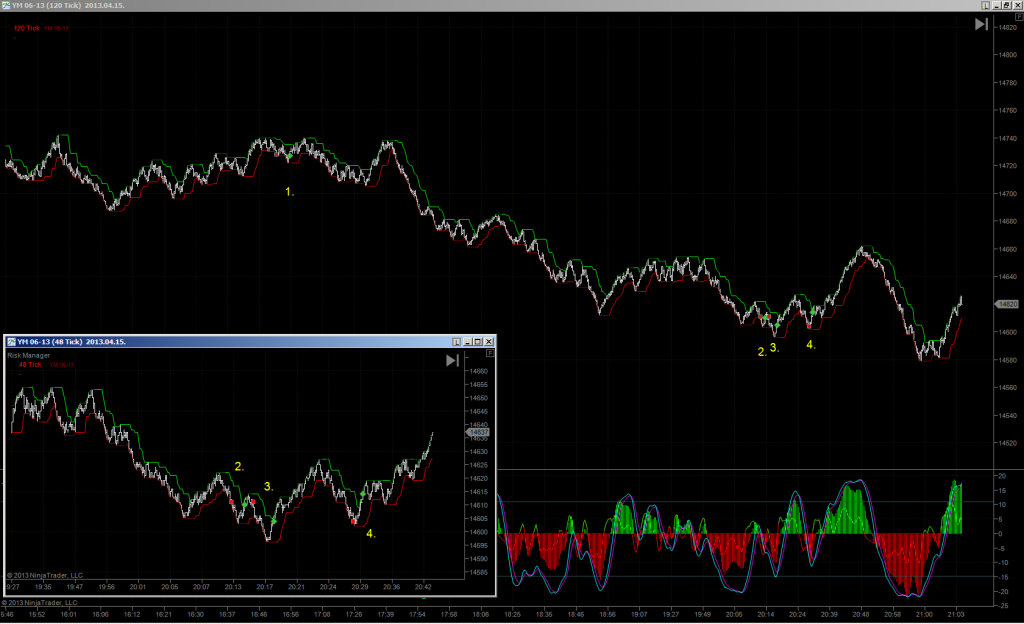
Task: Click the 14655 price label in the 48 Tick chart
Action: click(478, 384)
